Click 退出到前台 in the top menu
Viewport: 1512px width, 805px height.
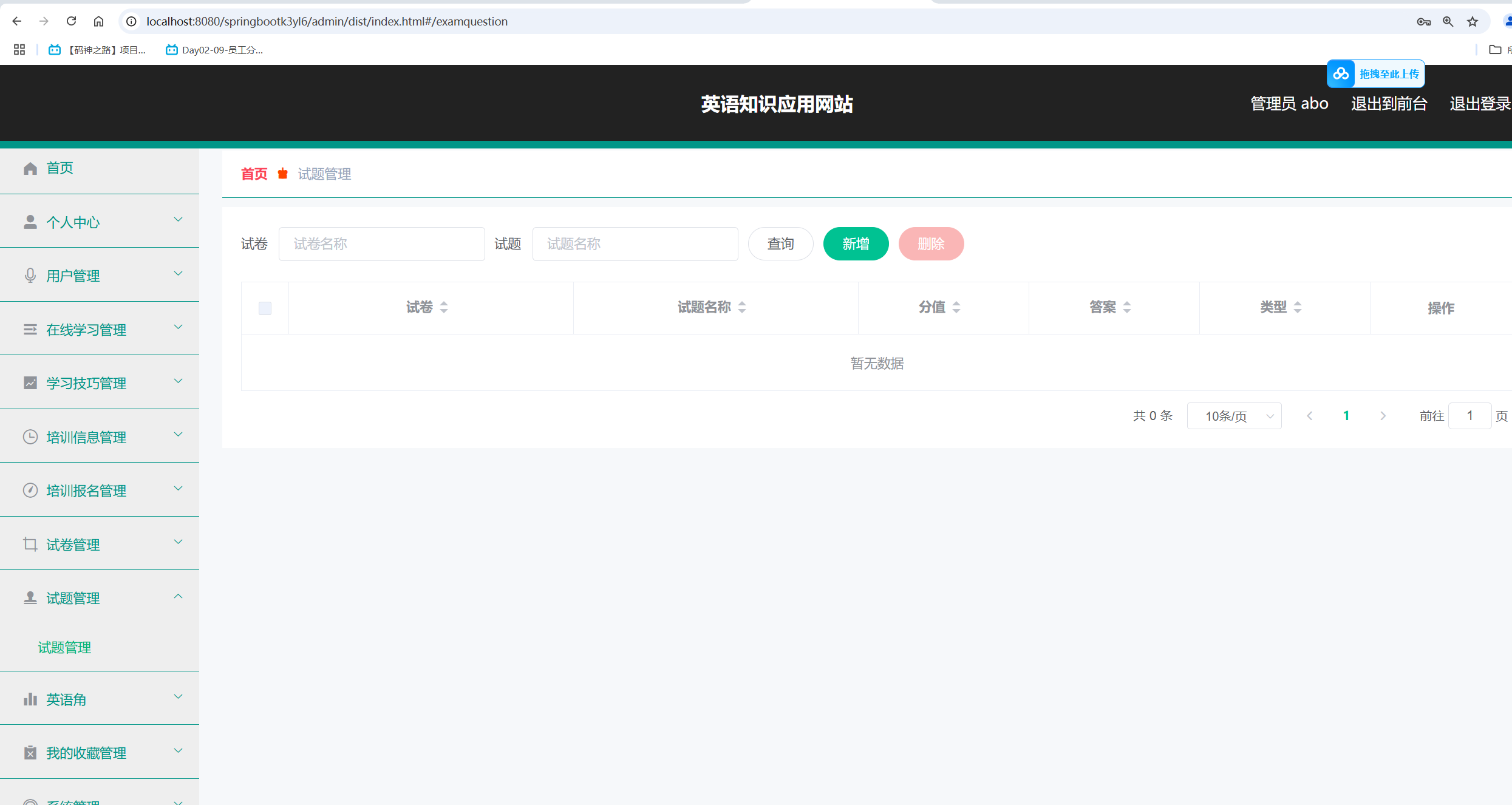pyautogui.click(x=1390, y=103)
